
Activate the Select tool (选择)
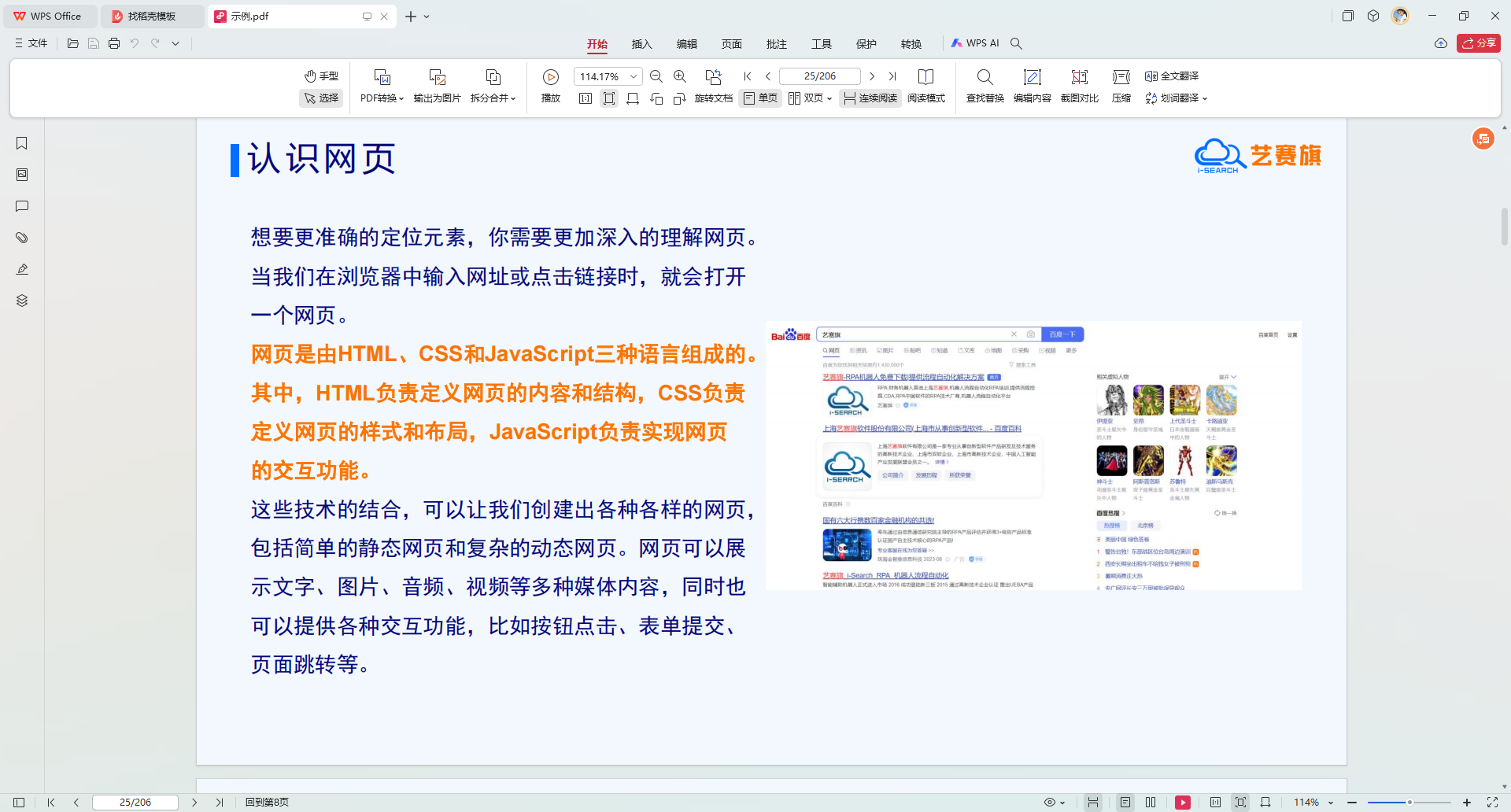click(x=321, y=98)
